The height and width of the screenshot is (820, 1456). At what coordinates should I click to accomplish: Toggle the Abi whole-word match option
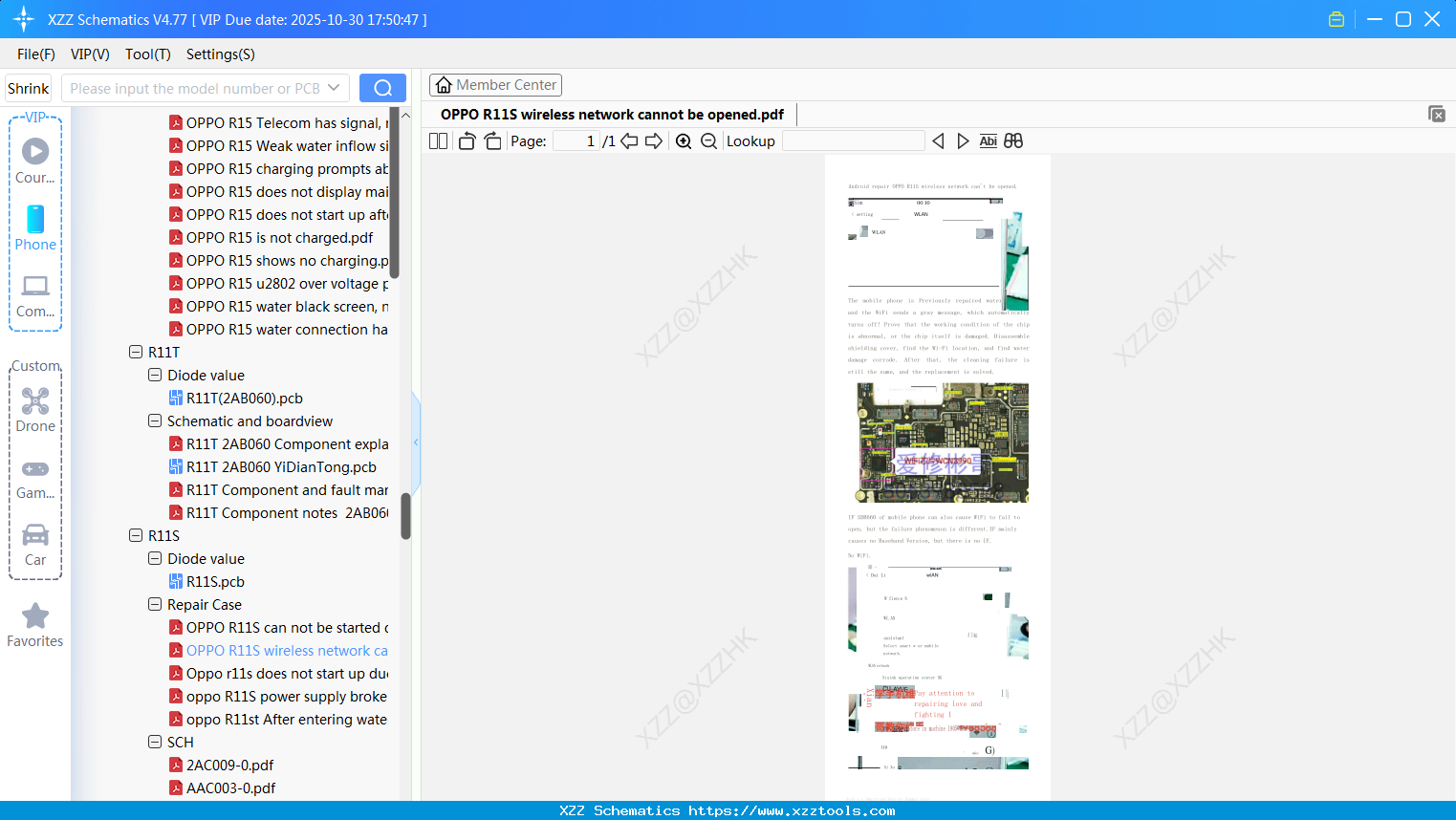click(988, 141)
